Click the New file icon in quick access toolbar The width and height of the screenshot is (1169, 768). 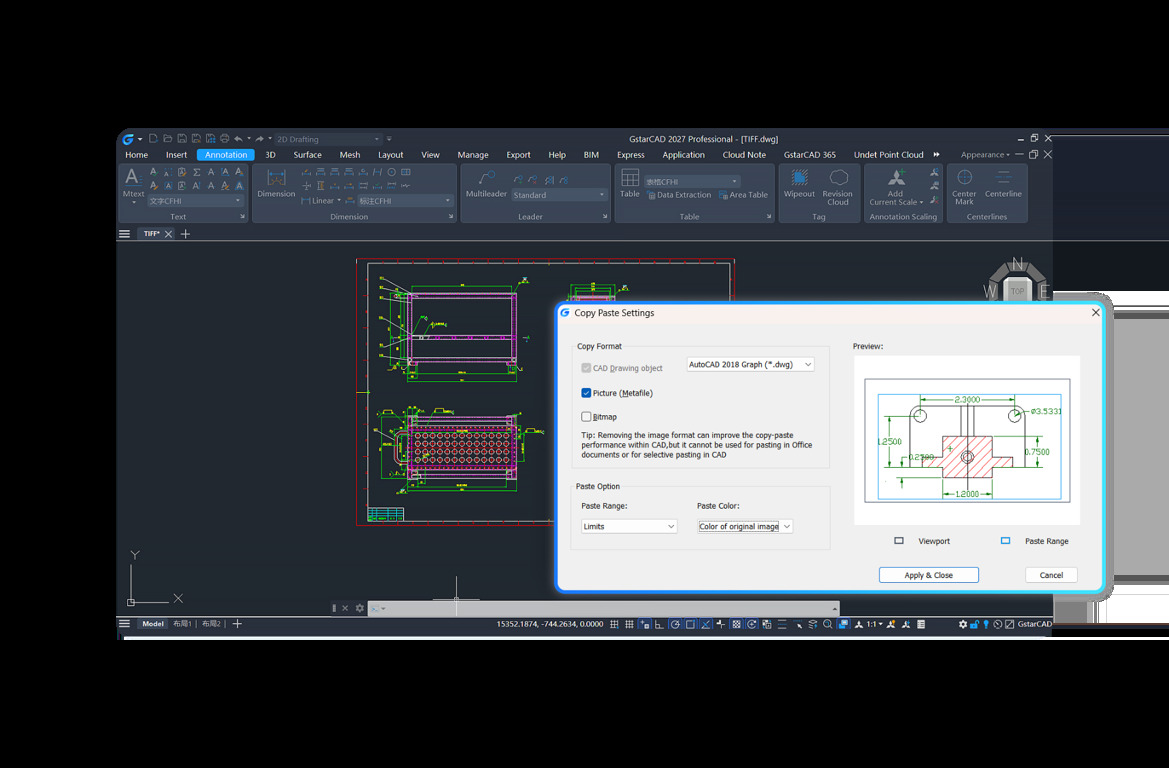point(153,139)
